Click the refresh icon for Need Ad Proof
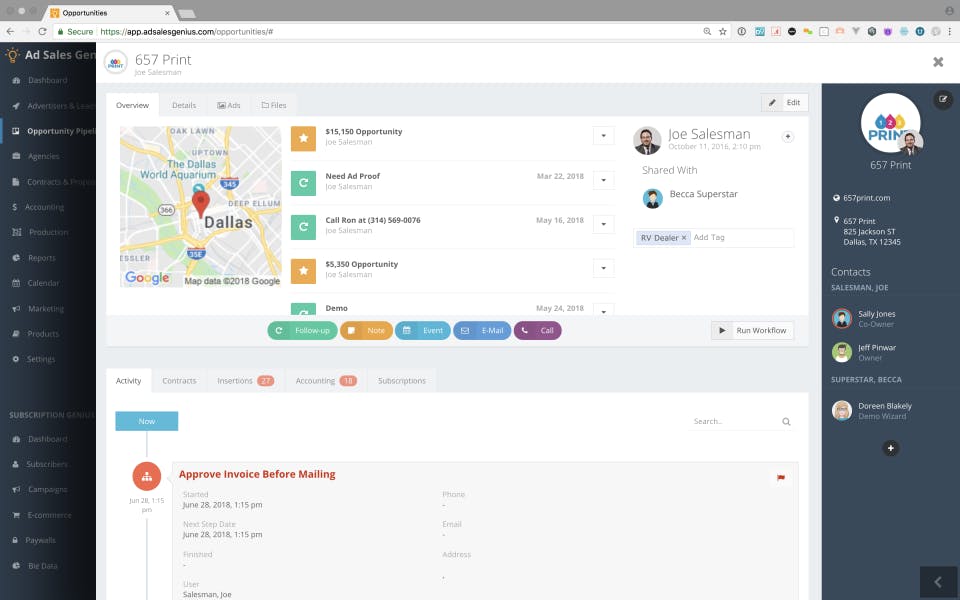The width and height of the screenshot is (960, 600). [x=303, y=182]
